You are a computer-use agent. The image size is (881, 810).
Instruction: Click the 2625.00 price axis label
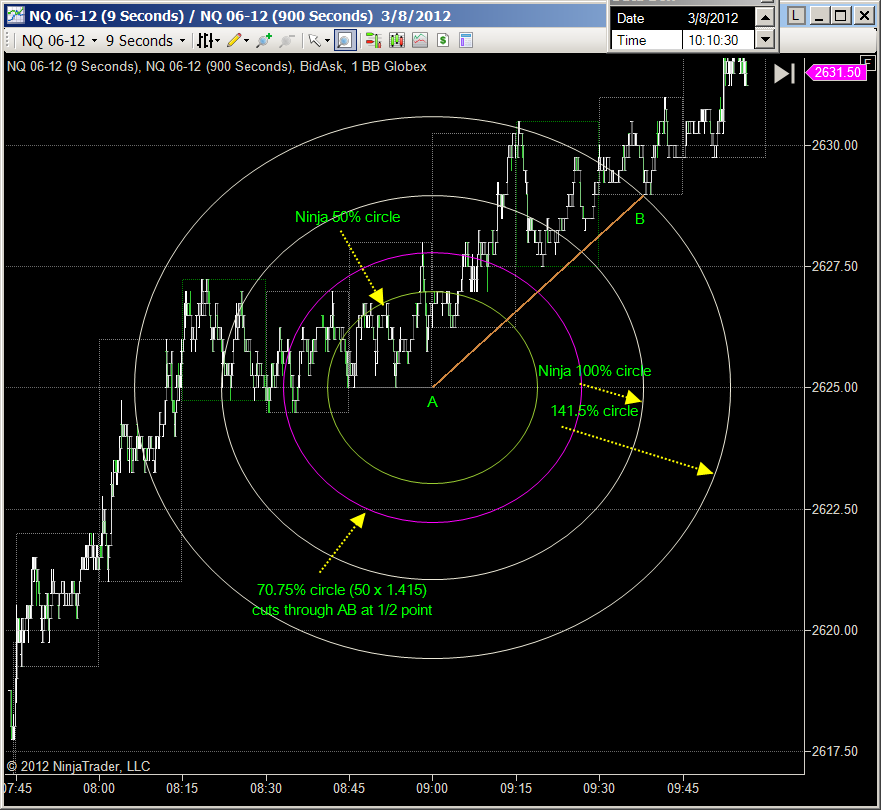tap(834, 388)
